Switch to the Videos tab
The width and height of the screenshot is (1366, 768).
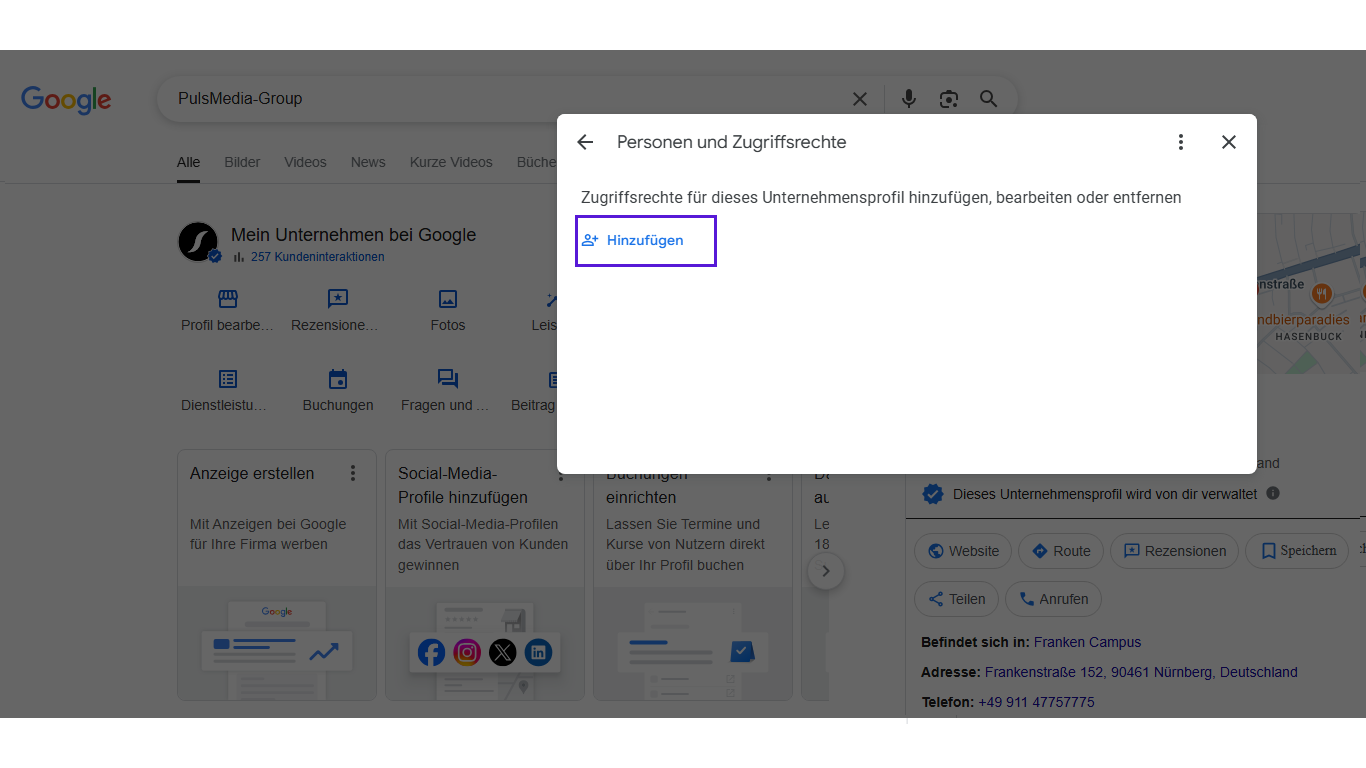click(305, 162)
